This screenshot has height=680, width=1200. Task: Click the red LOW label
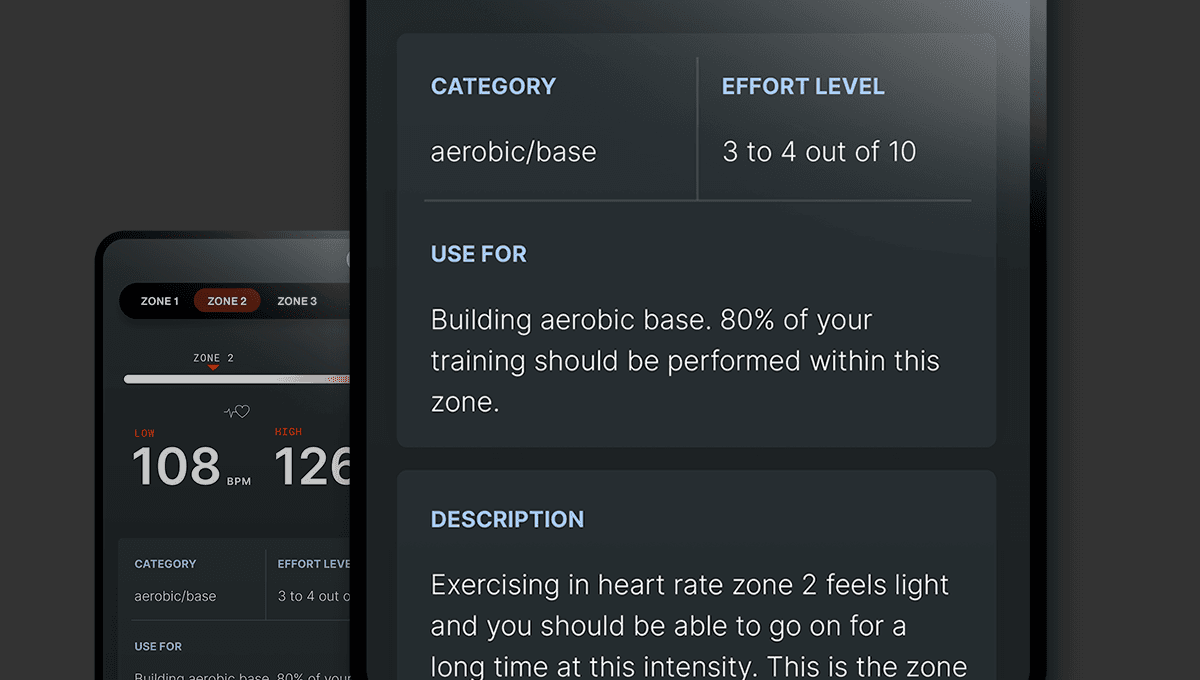pyautogui.click(x=145, y=433)
